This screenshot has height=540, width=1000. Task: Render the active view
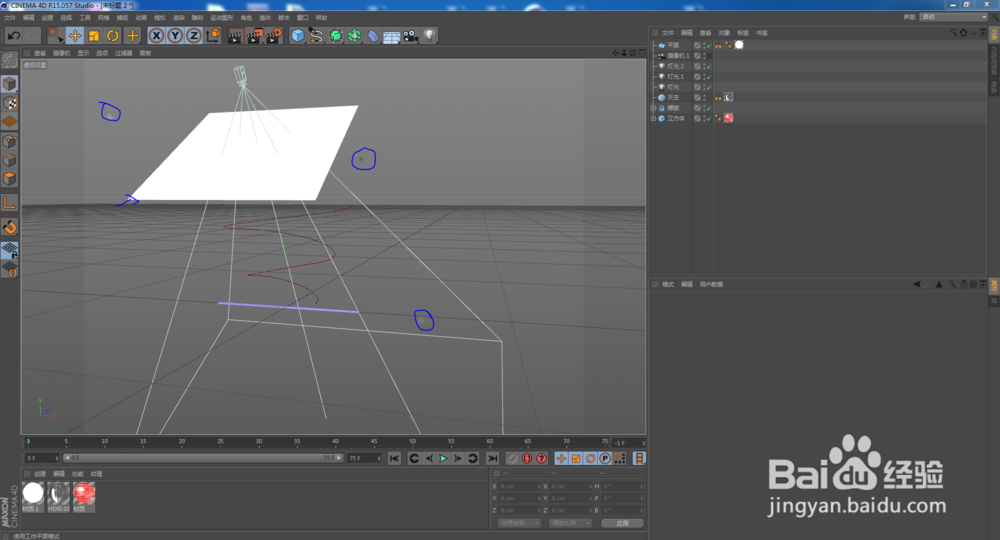(235, 36)
